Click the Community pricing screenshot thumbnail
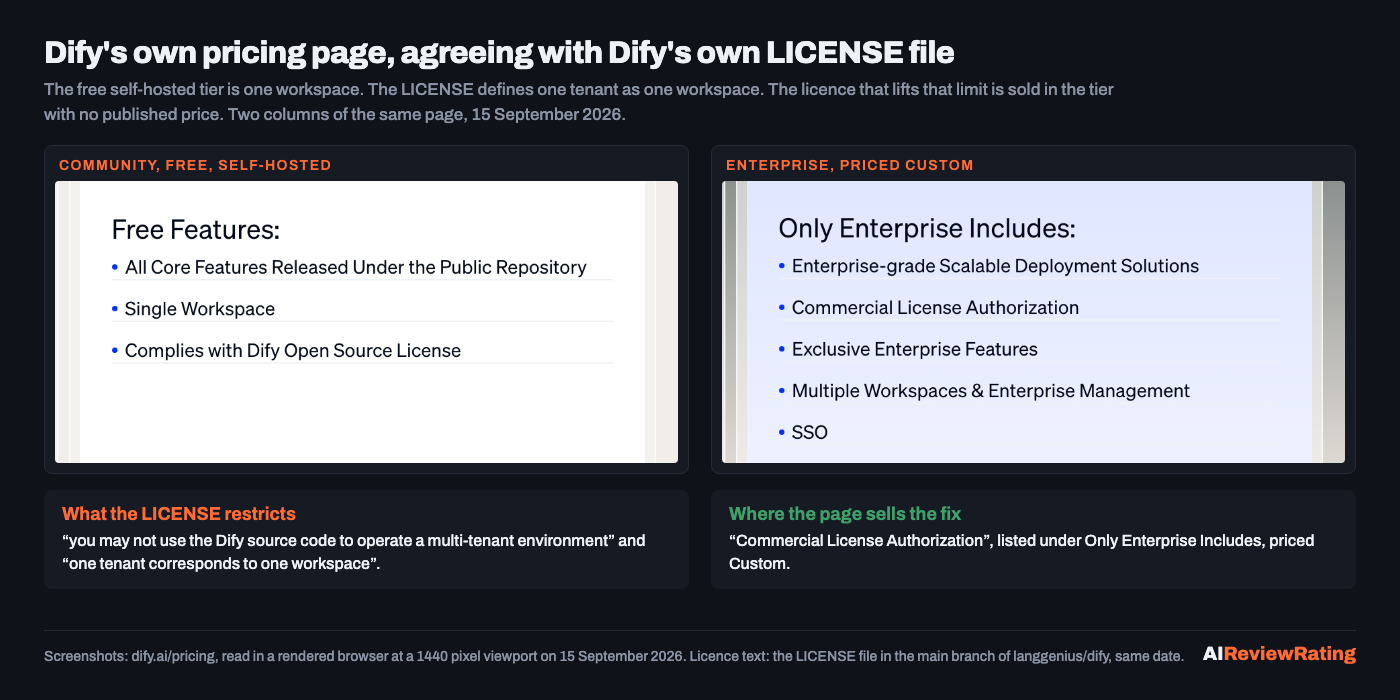 [x=366, y=322]
